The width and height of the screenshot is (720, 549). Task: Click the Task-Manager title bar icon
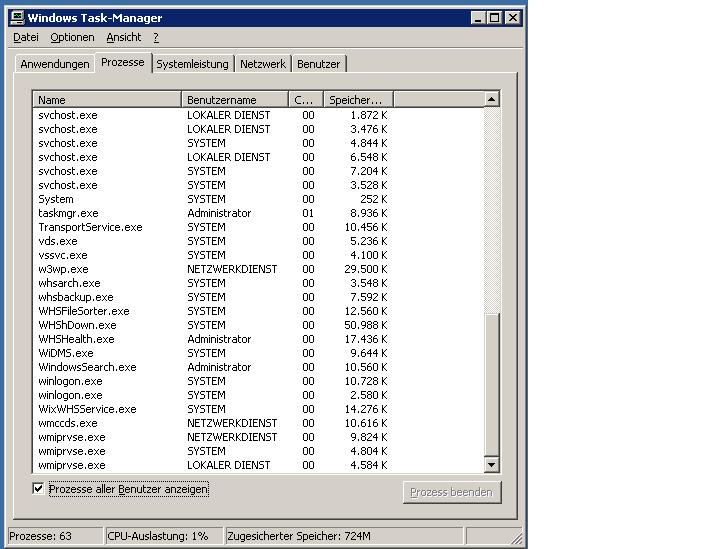[x=15, y=17]
